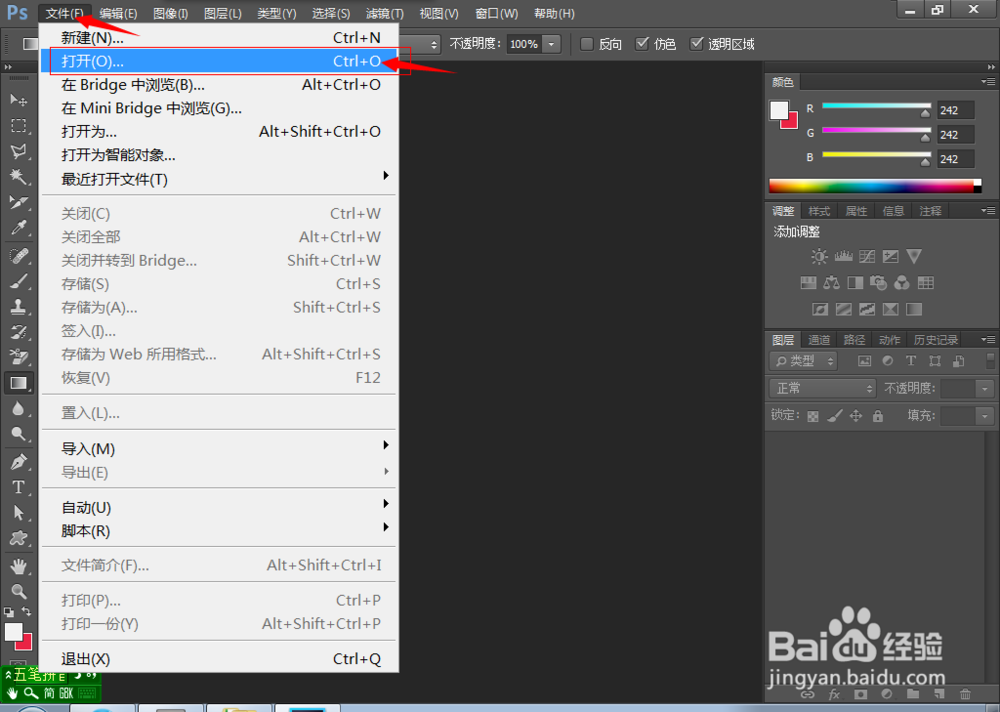
Task: Select the Zoom tool in toolbox
Action: coord(18,591)
